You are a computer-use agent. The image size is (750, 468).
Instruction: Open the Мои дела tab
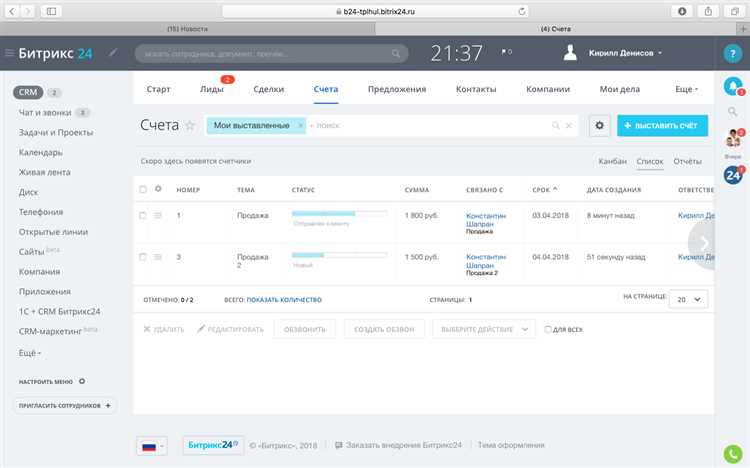click(620, 89)
